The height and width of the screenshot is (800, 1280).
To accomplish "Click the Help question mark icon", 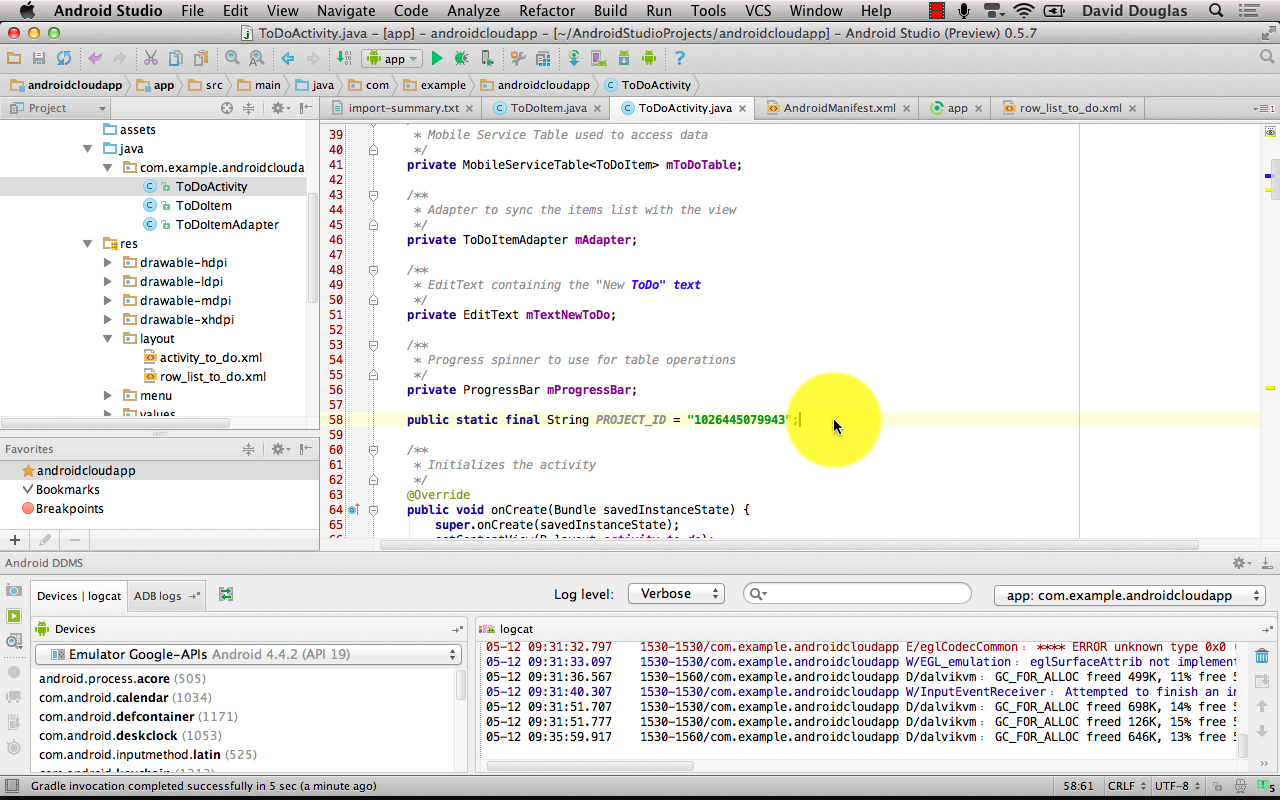I will pos(679,59).
